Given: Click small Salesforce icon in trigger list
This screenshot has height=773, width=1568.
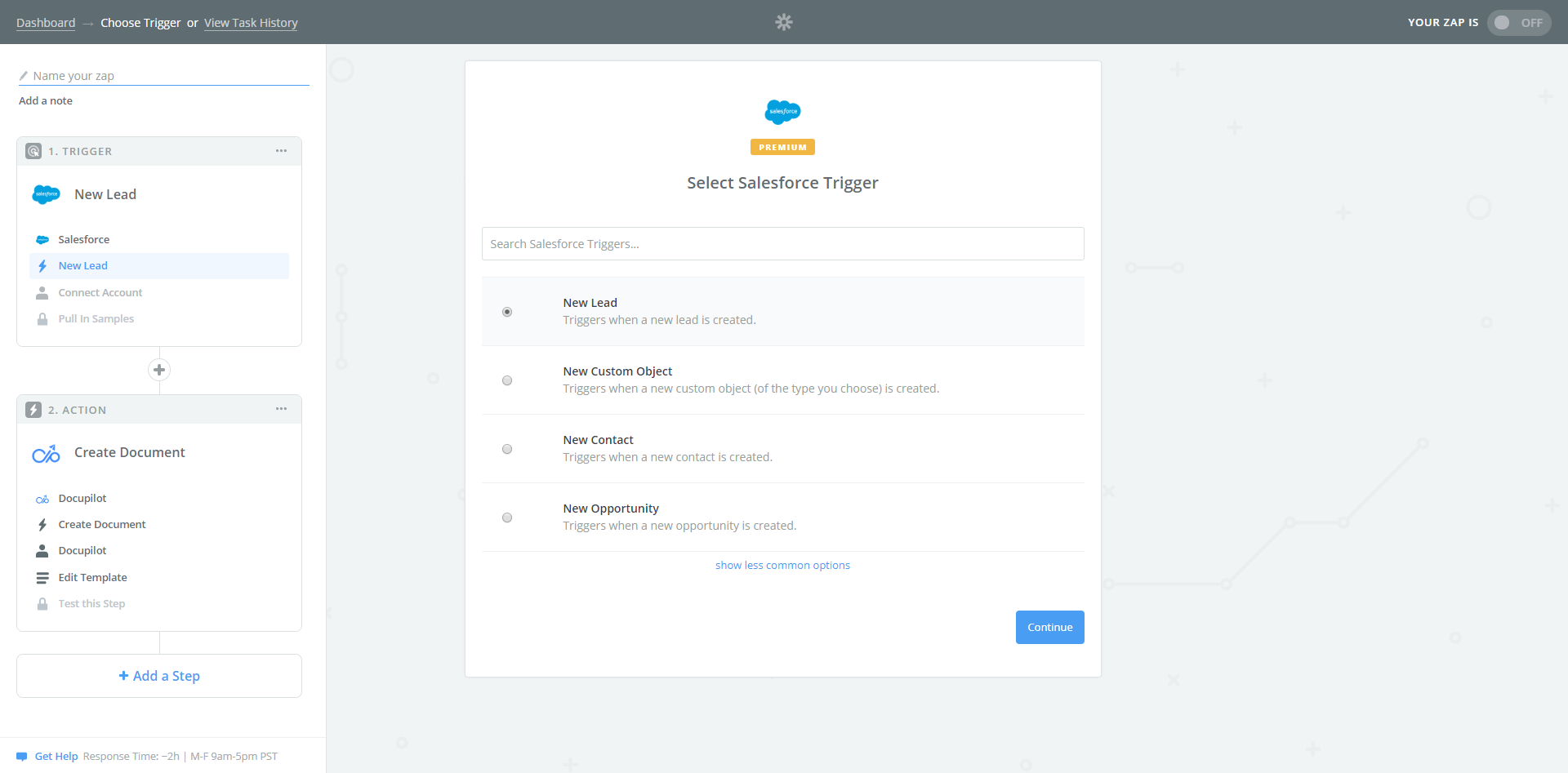Looking at the screenshot, I should [x=42, y=240].
